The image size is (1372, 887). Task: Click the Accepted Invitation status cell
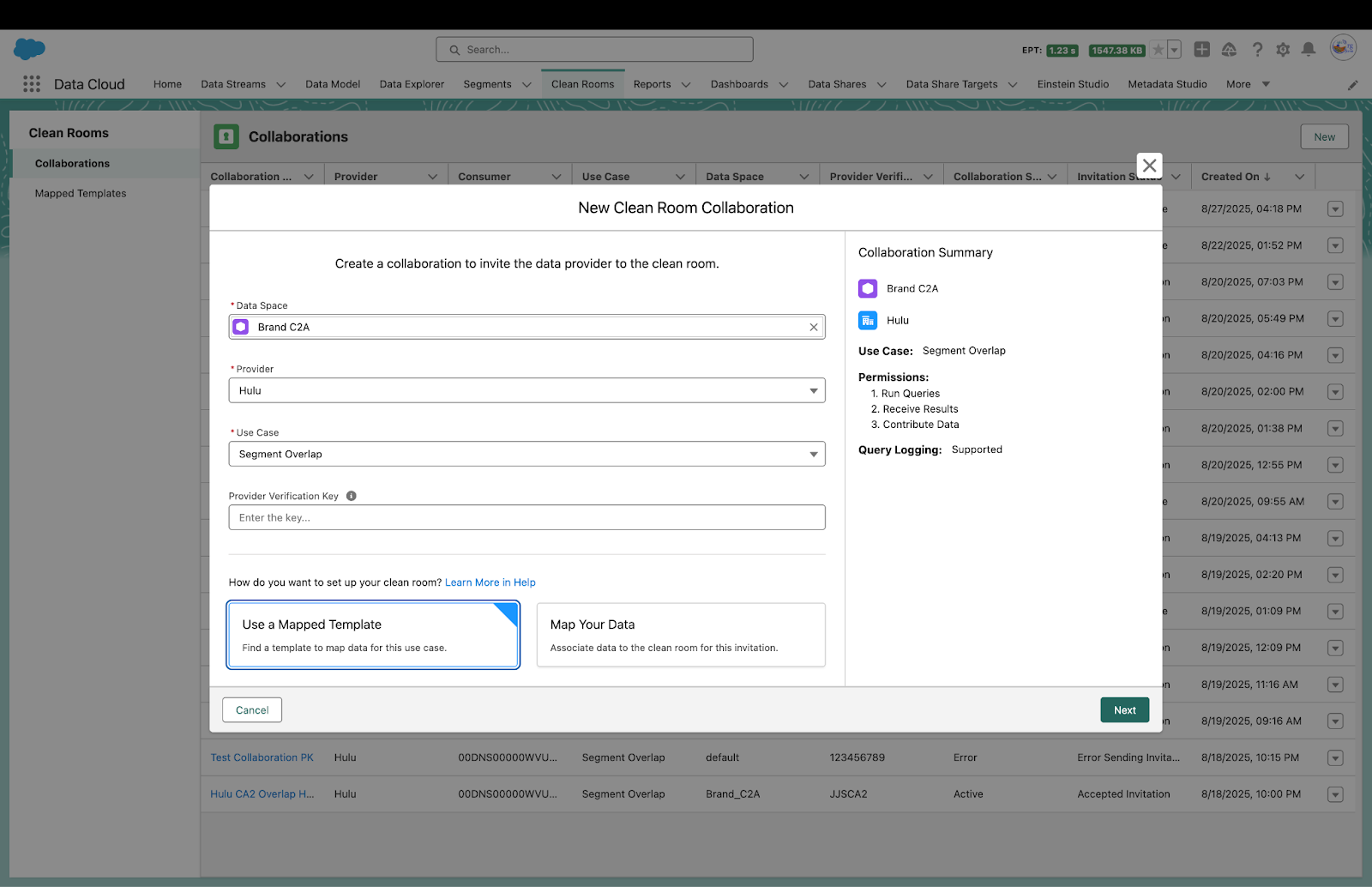click(x=1123, y=794)
